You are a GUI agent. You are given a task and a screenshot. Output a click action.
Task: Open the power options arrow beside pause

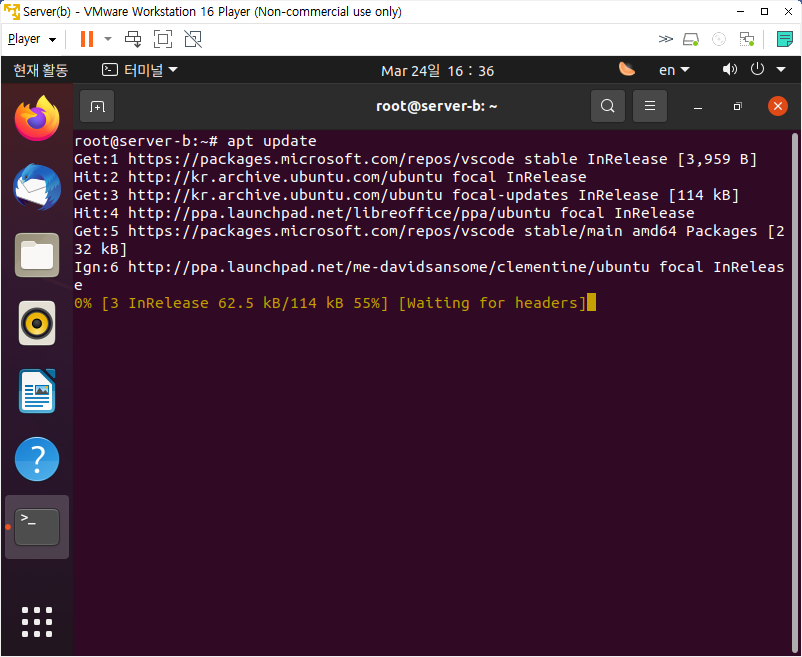(x=107, y=39)
